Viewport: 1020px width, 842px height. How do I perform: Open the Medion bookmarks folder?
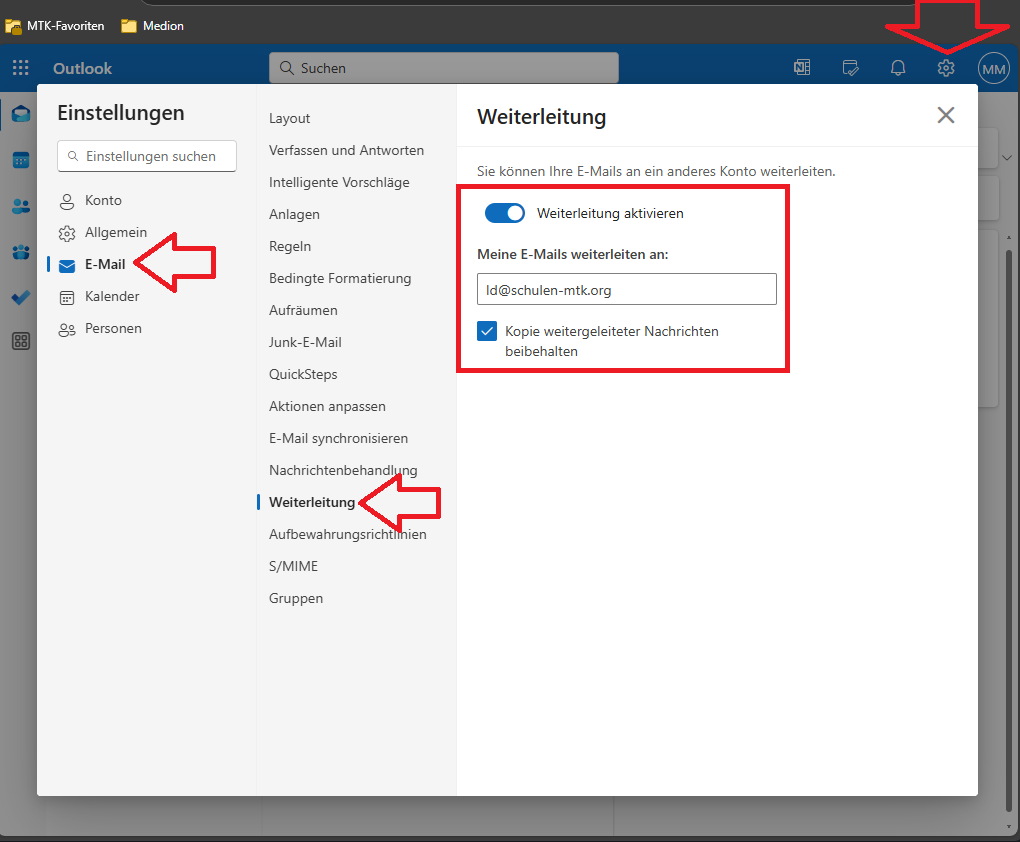[153, 26]
